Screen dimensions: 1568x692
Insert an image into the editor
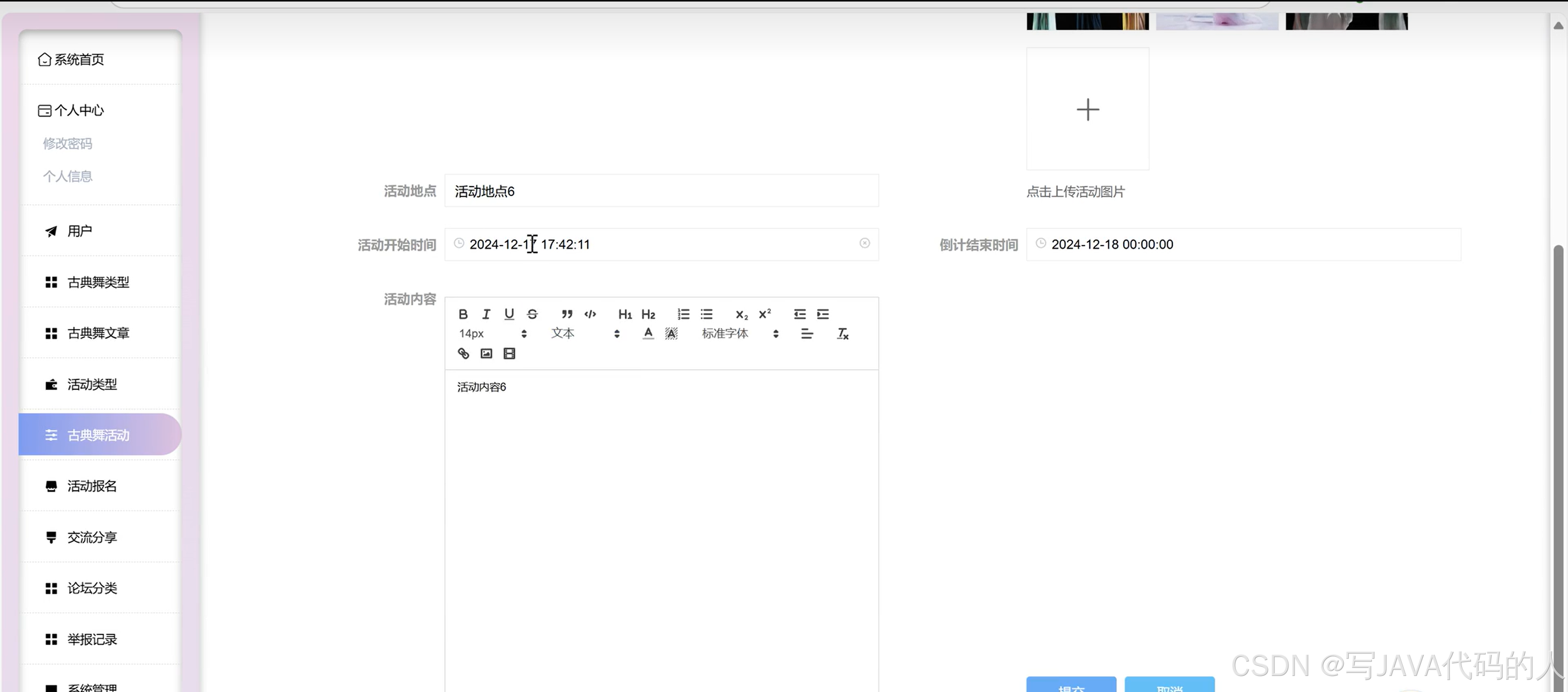tap(486, 353)
